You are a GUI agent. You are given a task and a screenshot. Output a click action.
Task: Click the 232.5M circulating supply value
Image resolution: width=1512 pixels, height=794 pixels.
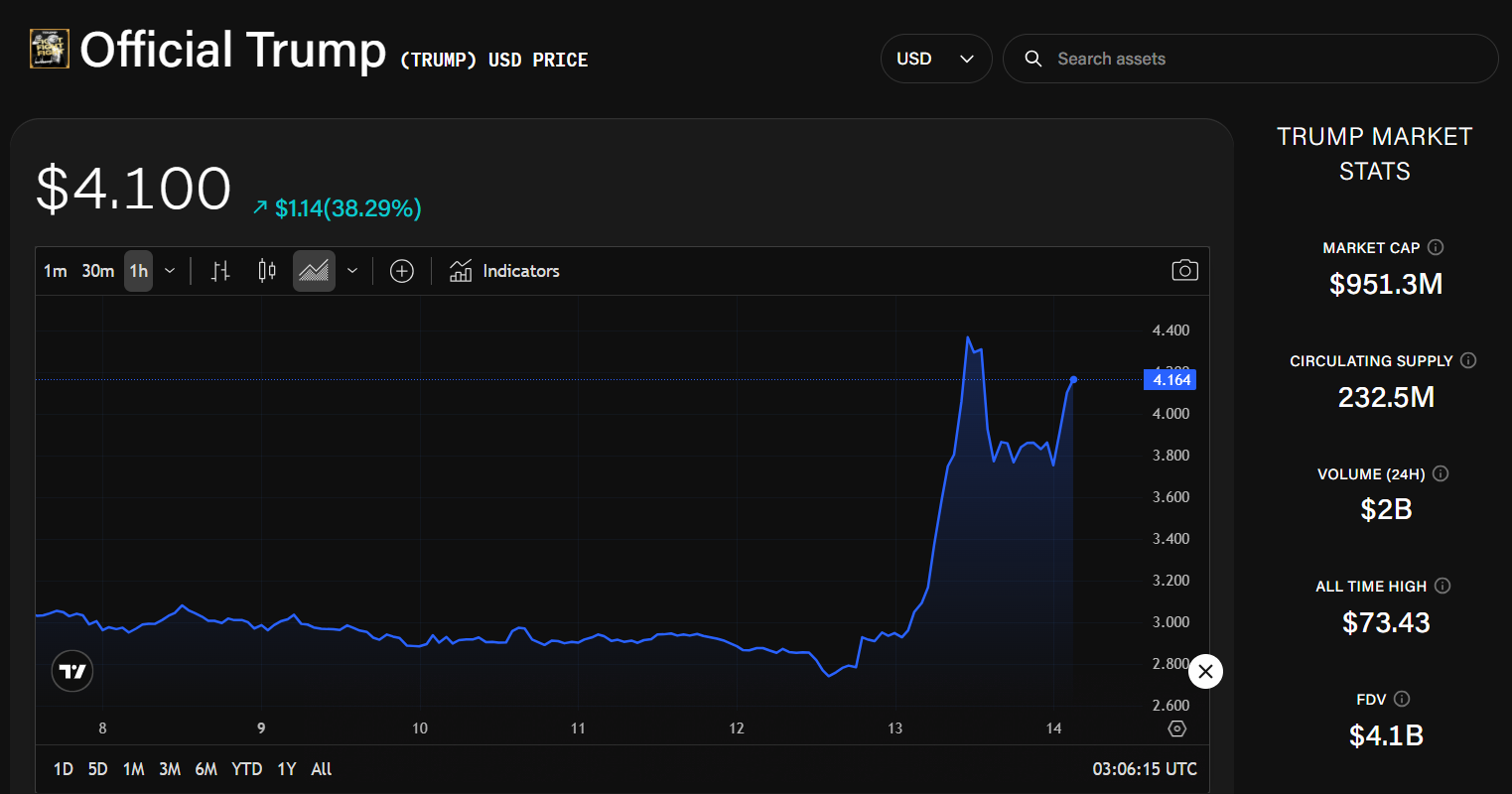coord(1386,398)
